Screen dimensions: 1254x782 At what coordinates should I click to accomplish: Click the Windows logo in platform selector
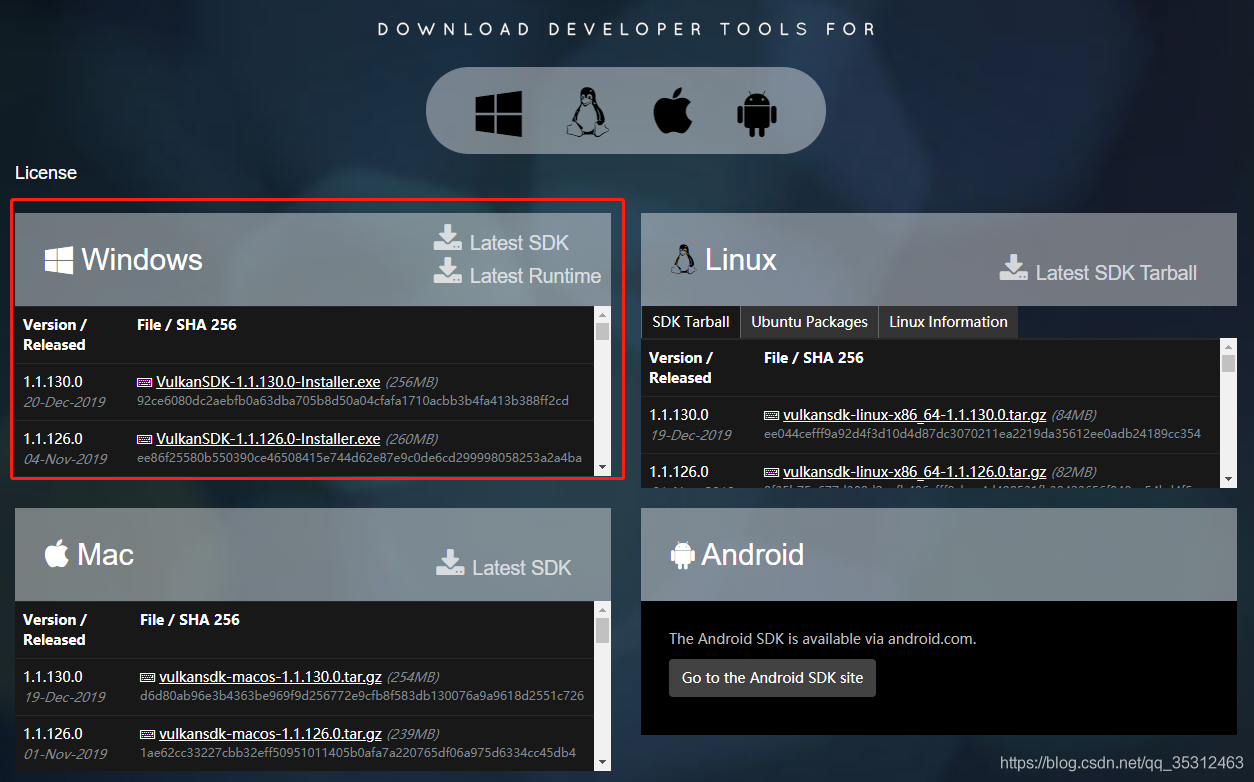pos(499,113)
